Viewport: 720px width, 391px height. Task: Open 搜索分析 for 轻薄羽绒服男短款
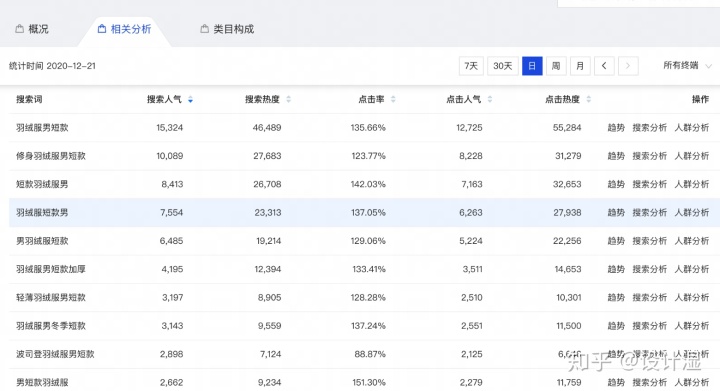[x=650, y=298]
